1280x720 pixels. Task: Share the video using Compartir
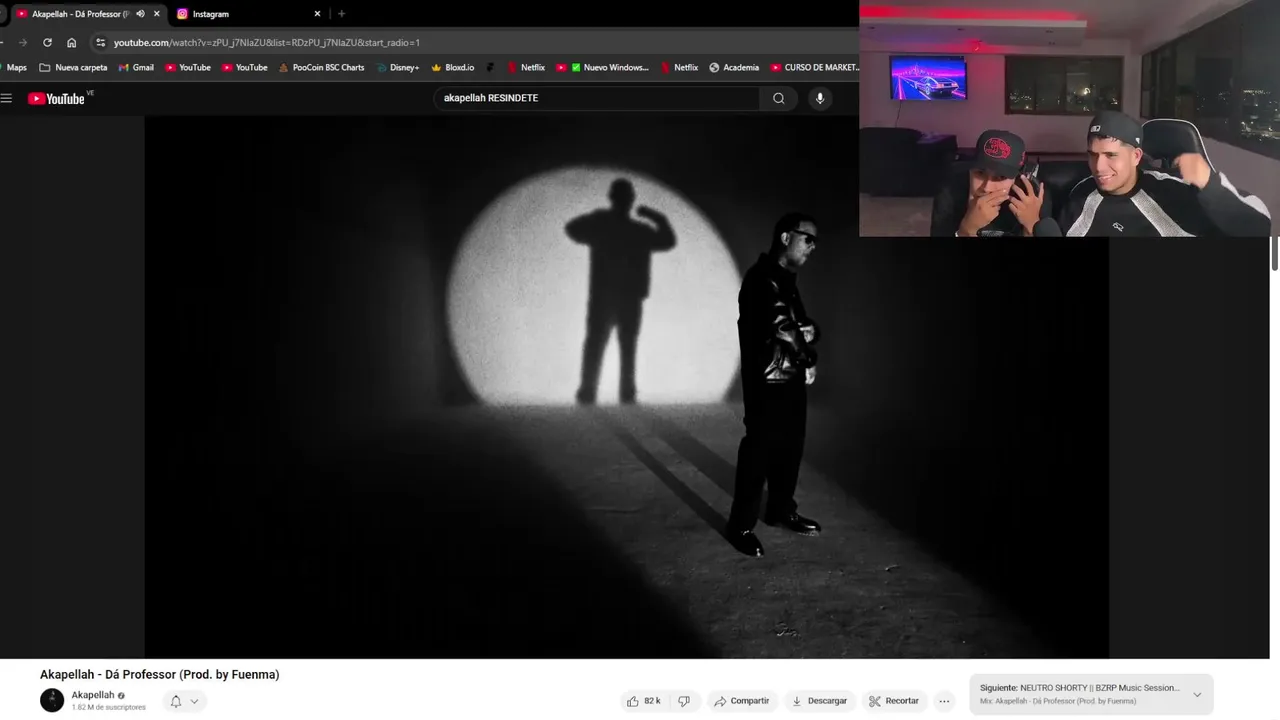click(741, 701)
